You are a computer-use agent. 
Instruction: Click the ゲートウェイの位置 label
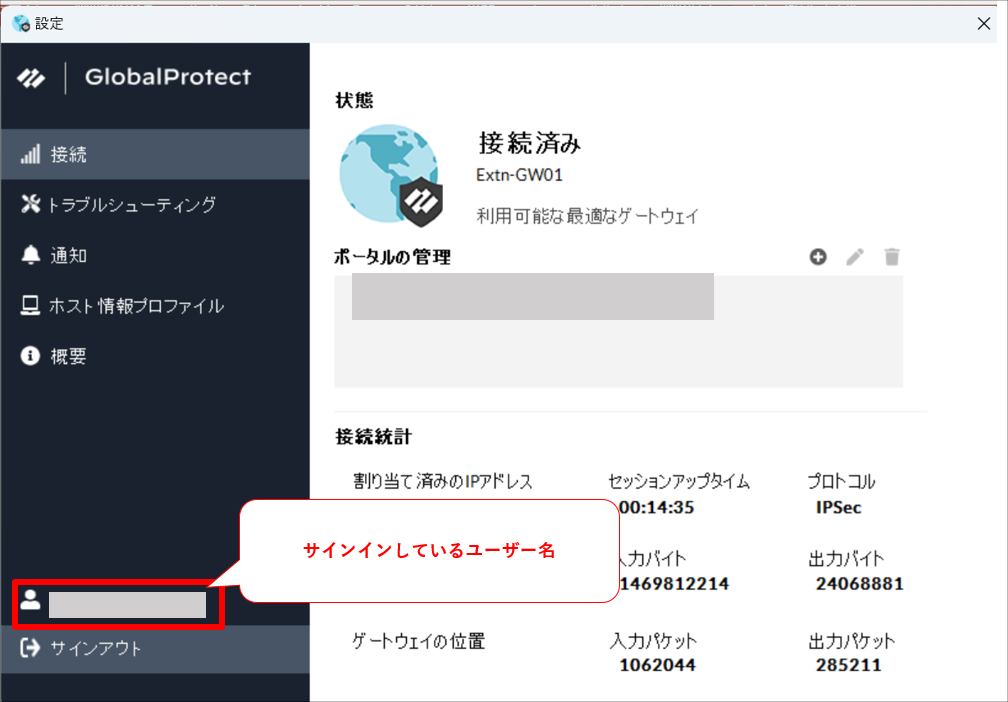click(x=418, y=641)
